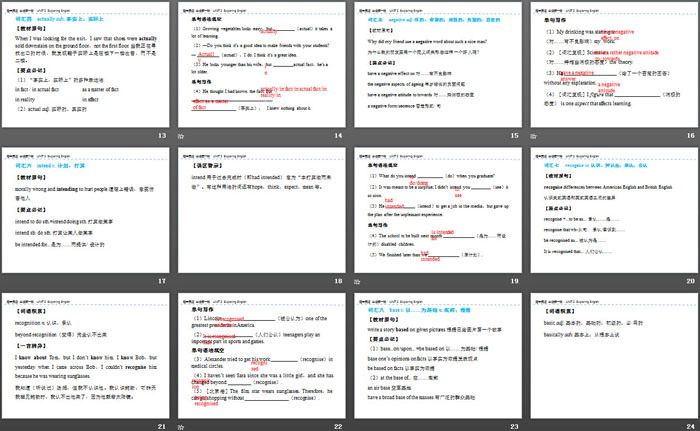This screenshot has height=431, width=700.
Task: Select slide 15 thumbnail about 'negative'
Action: [x=438, y=65]
